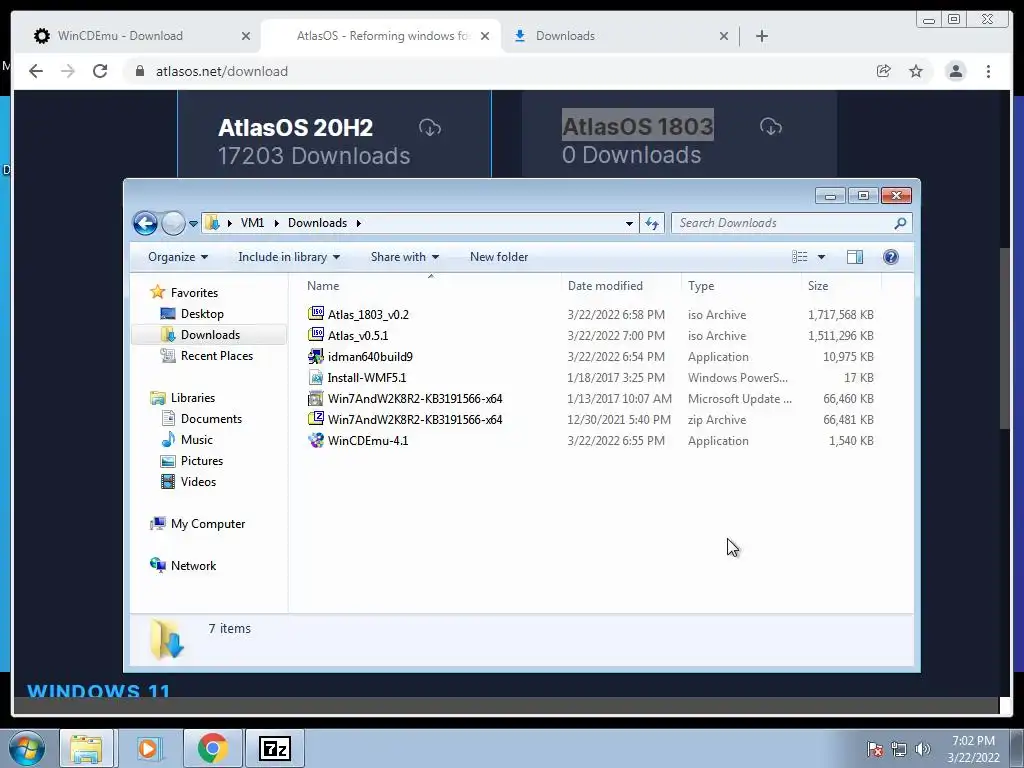Click the Search Downloads field
The image size is (1024, 768).
point(792,223)
